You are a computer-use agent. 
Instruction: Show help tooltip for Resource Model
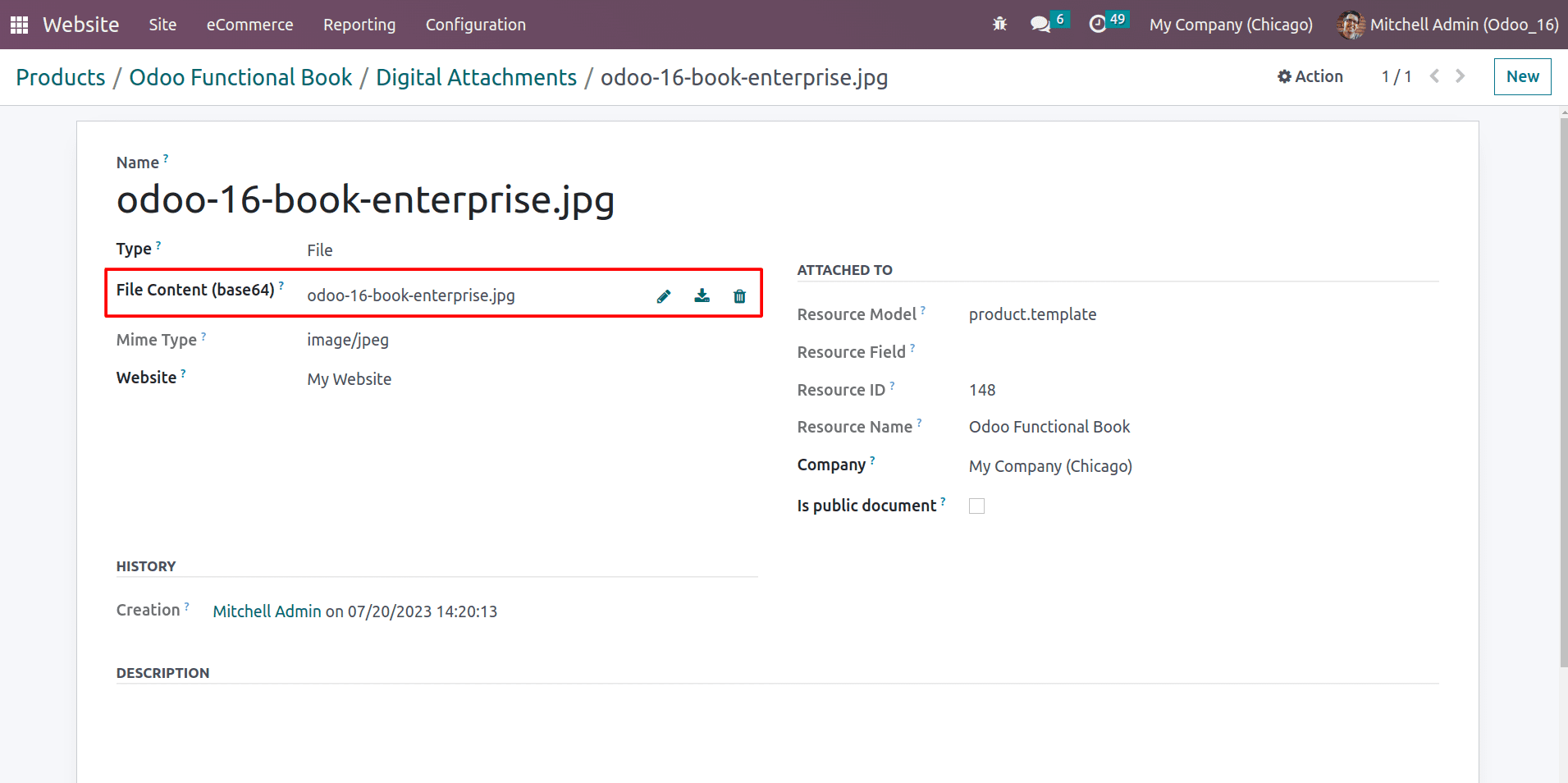923,309
